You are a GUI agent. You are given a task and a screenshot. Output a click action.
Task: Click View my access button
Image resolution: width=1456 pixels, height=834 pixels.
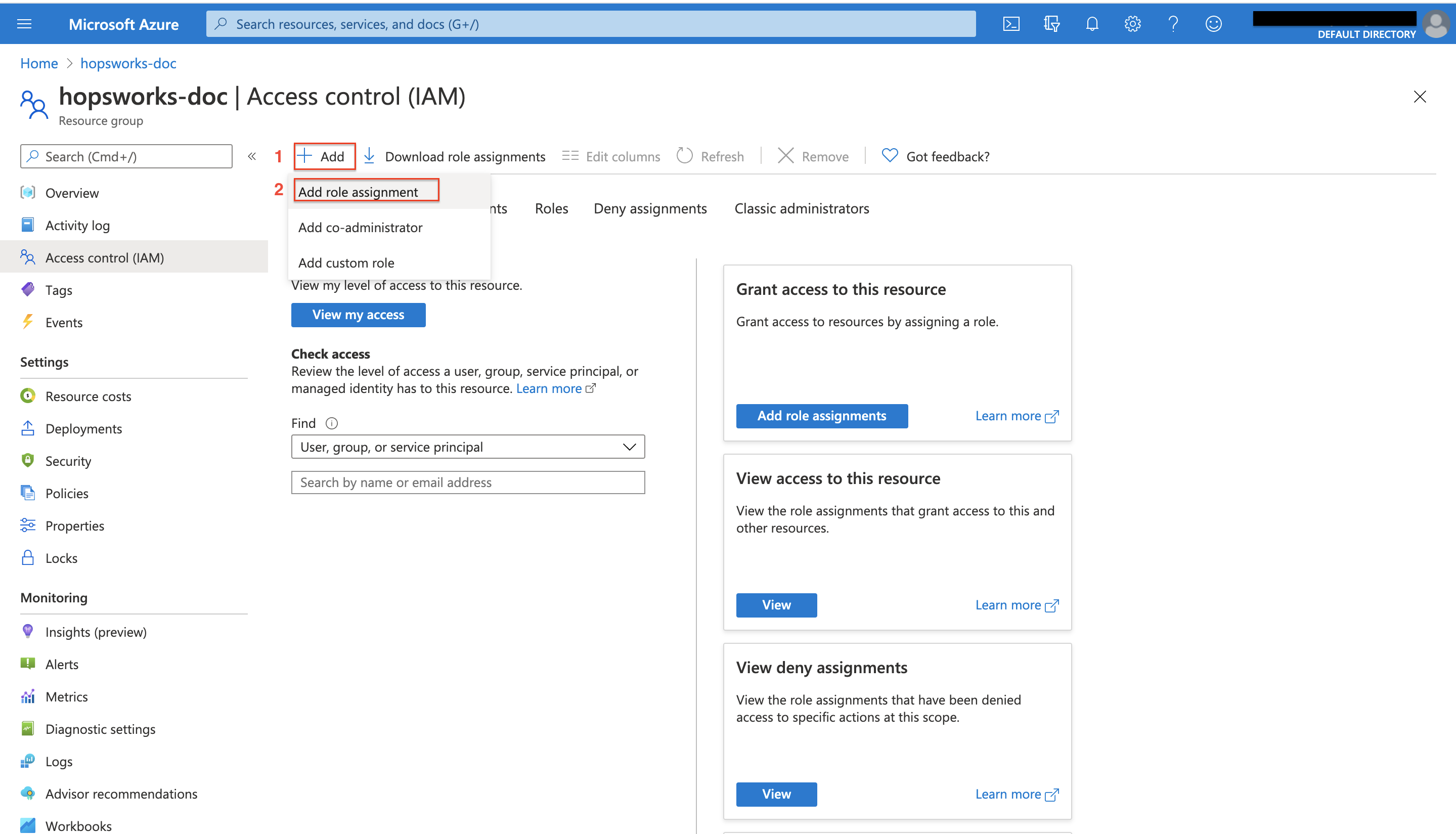click(x=358, y=314)
